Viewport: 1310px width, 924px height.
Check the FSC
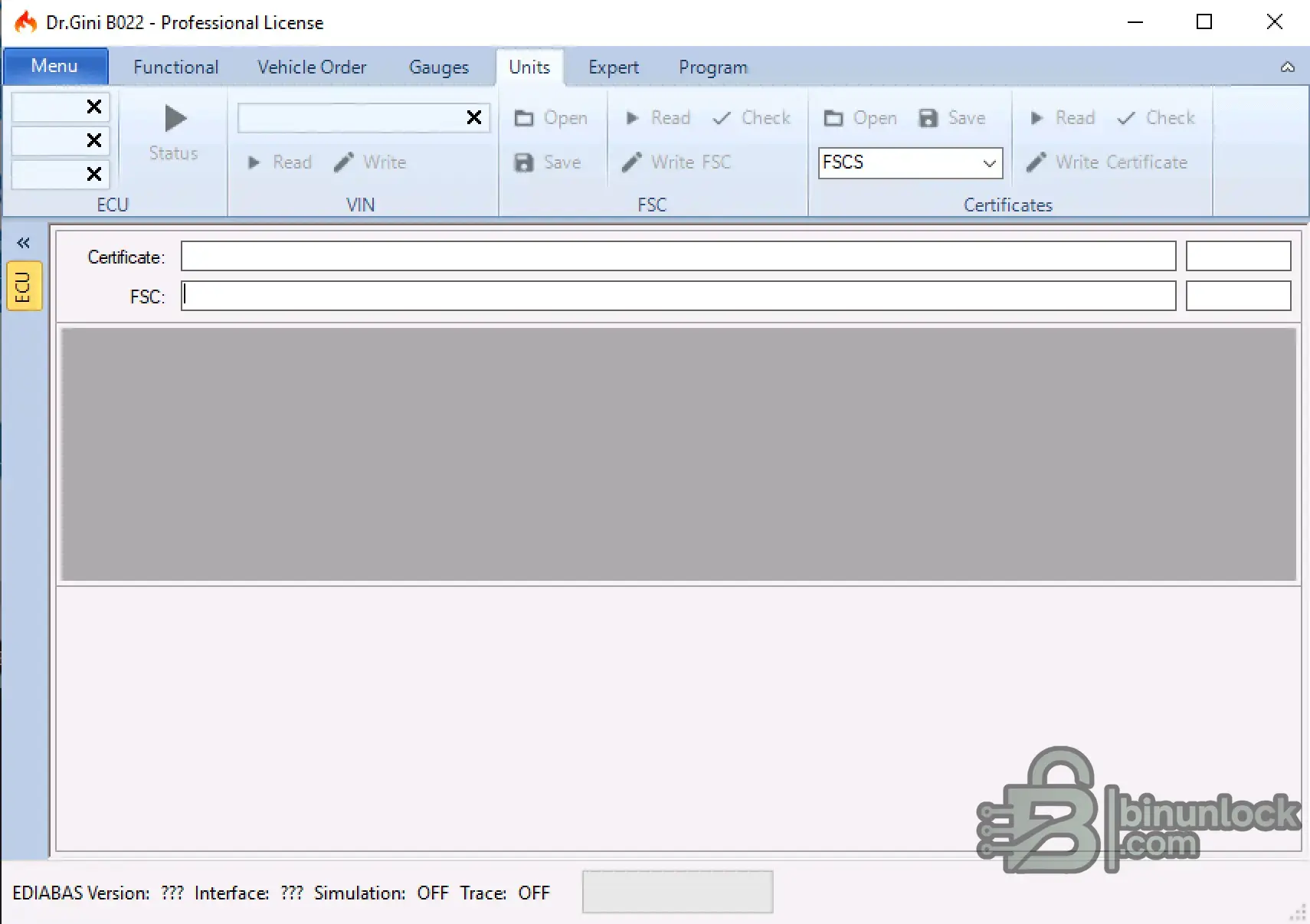pyautogui.click(x=752, y=118)
